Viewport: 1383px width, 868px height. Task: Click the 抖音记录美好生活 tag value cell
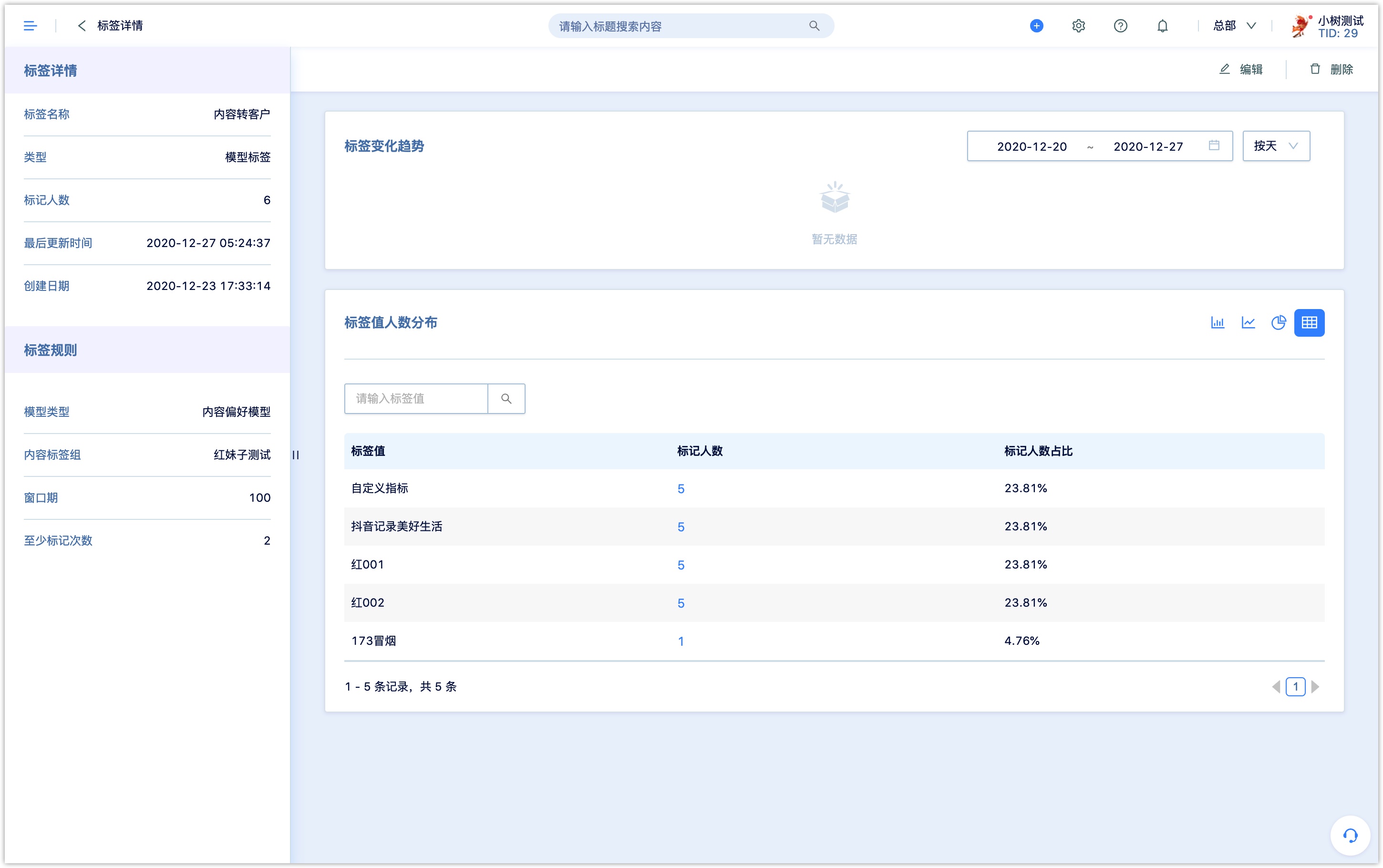pos(396,527)
